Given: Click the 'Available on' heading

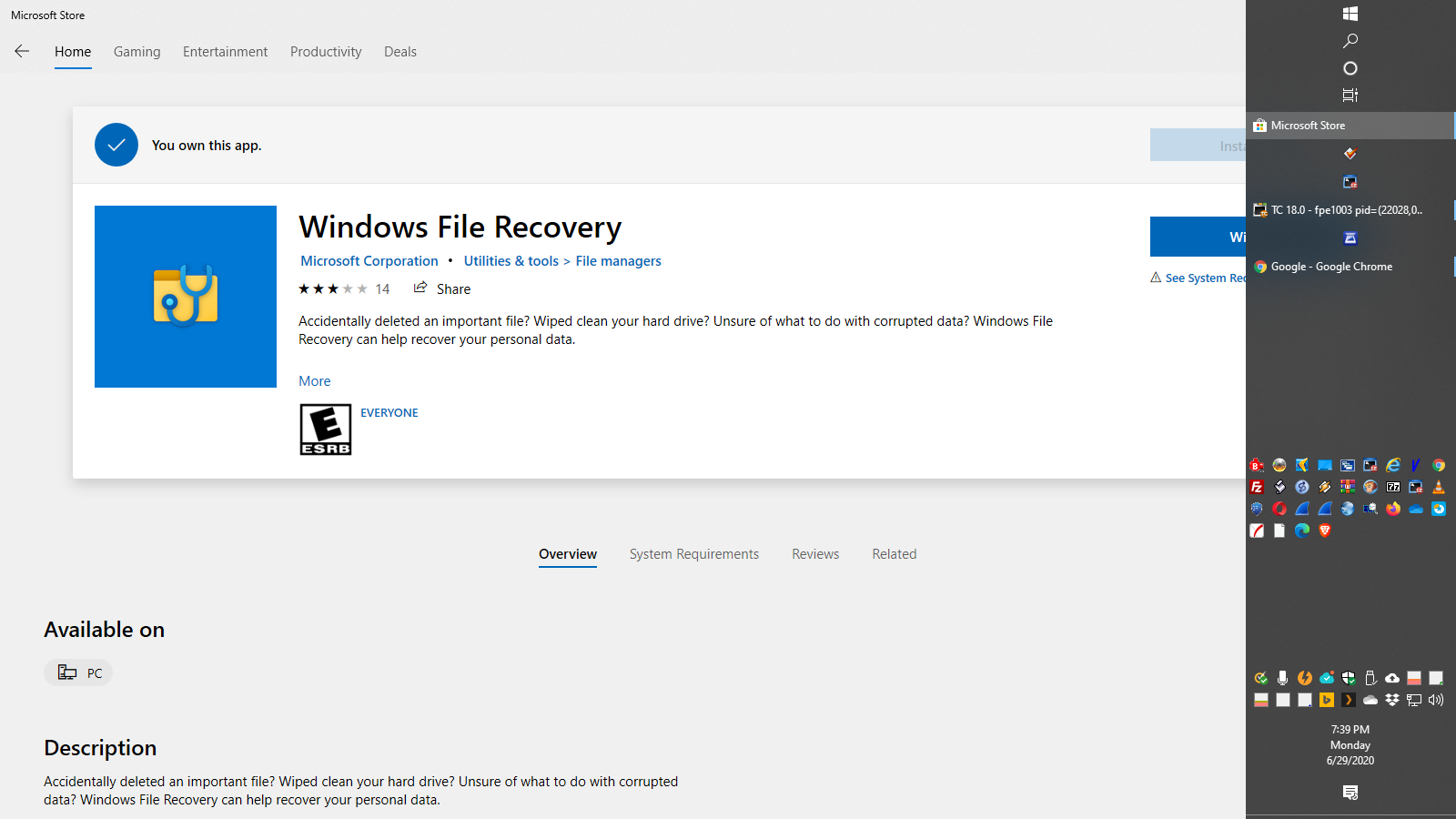Looking at the screenshot, I should (x=105, y=630).
